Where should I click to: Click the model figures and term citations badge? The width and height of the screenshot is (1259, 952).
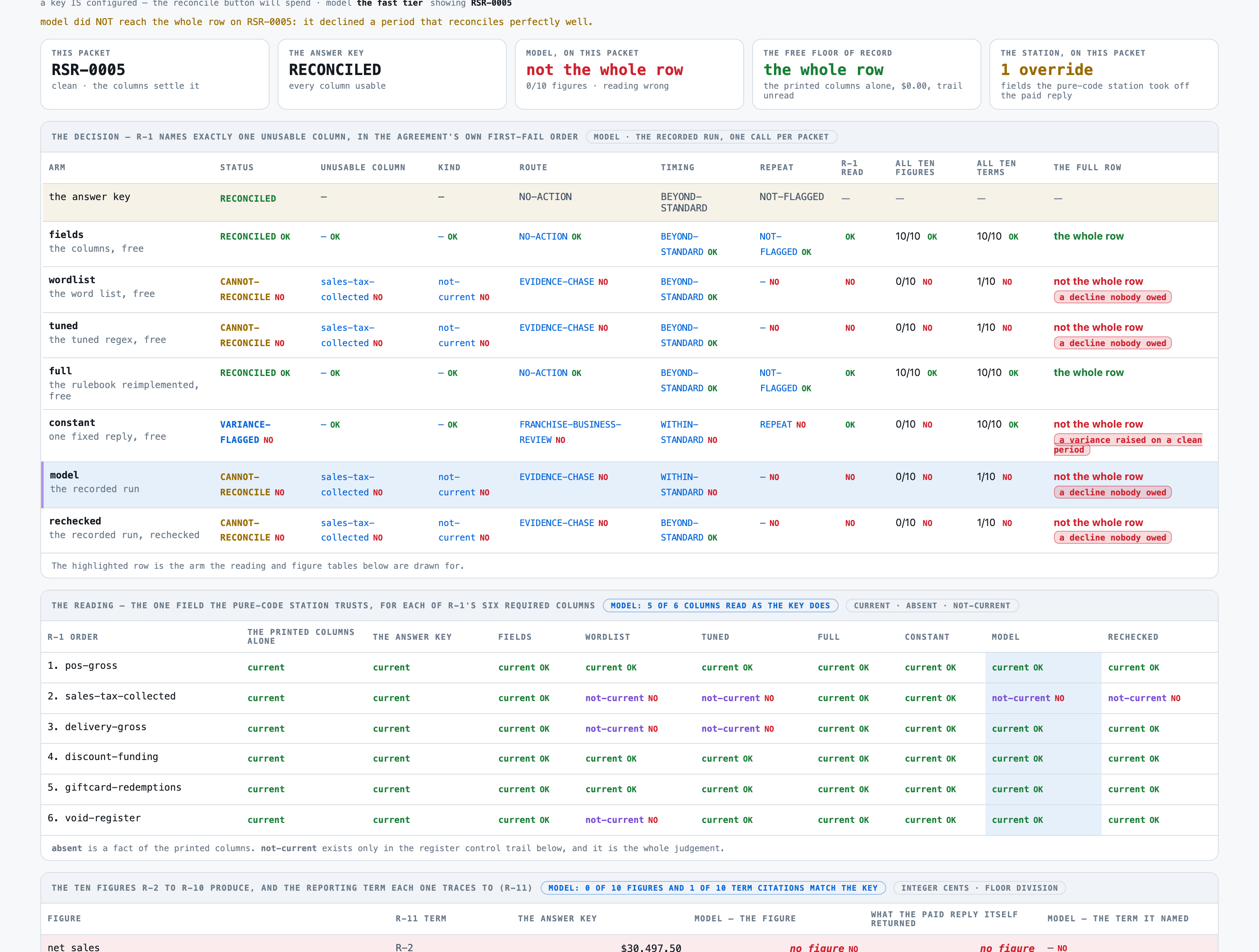pyautogui.click(x=713, y=888)
